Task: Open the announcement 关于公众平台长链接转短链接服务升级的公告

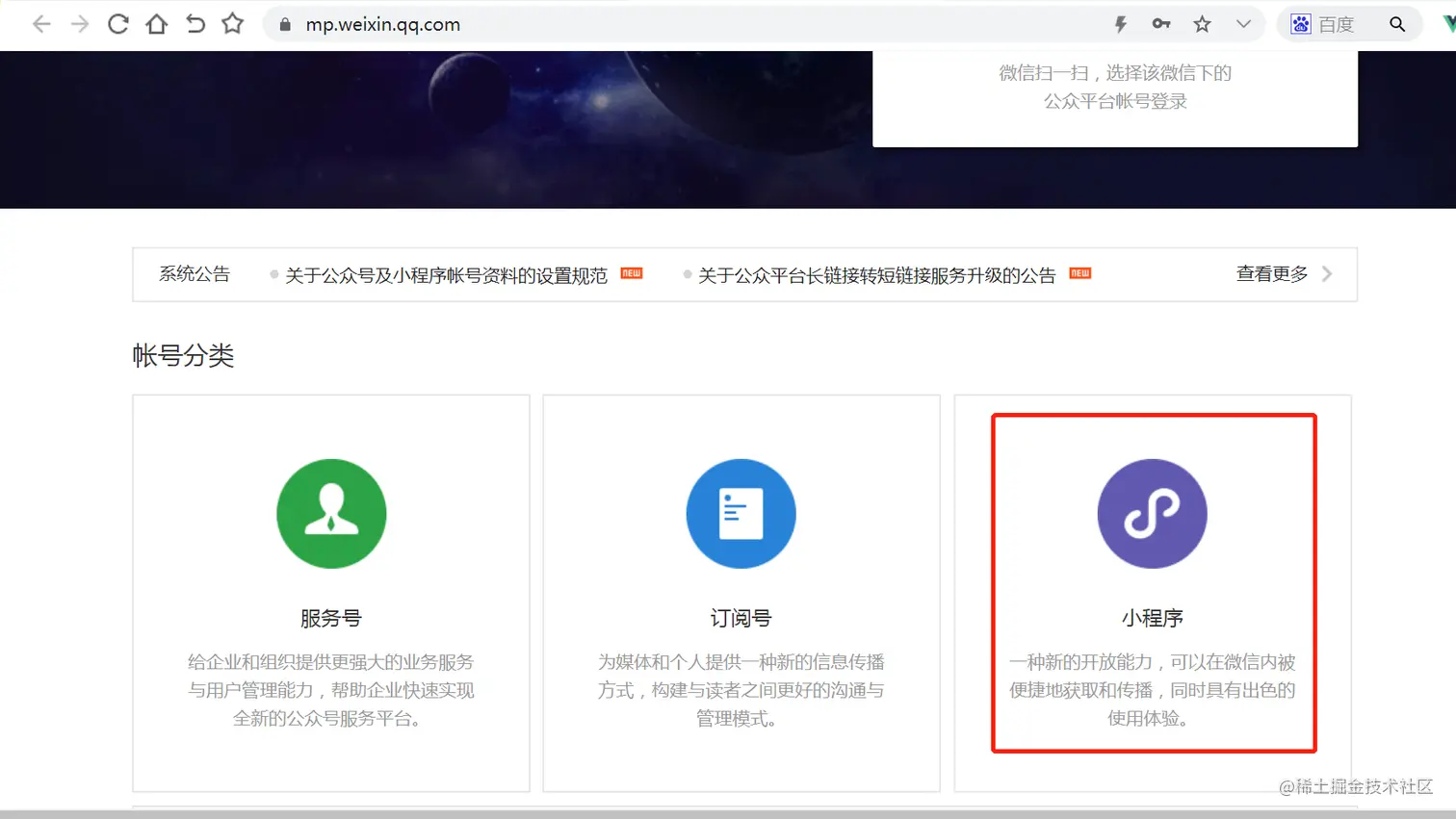Action: pos(876,275)
